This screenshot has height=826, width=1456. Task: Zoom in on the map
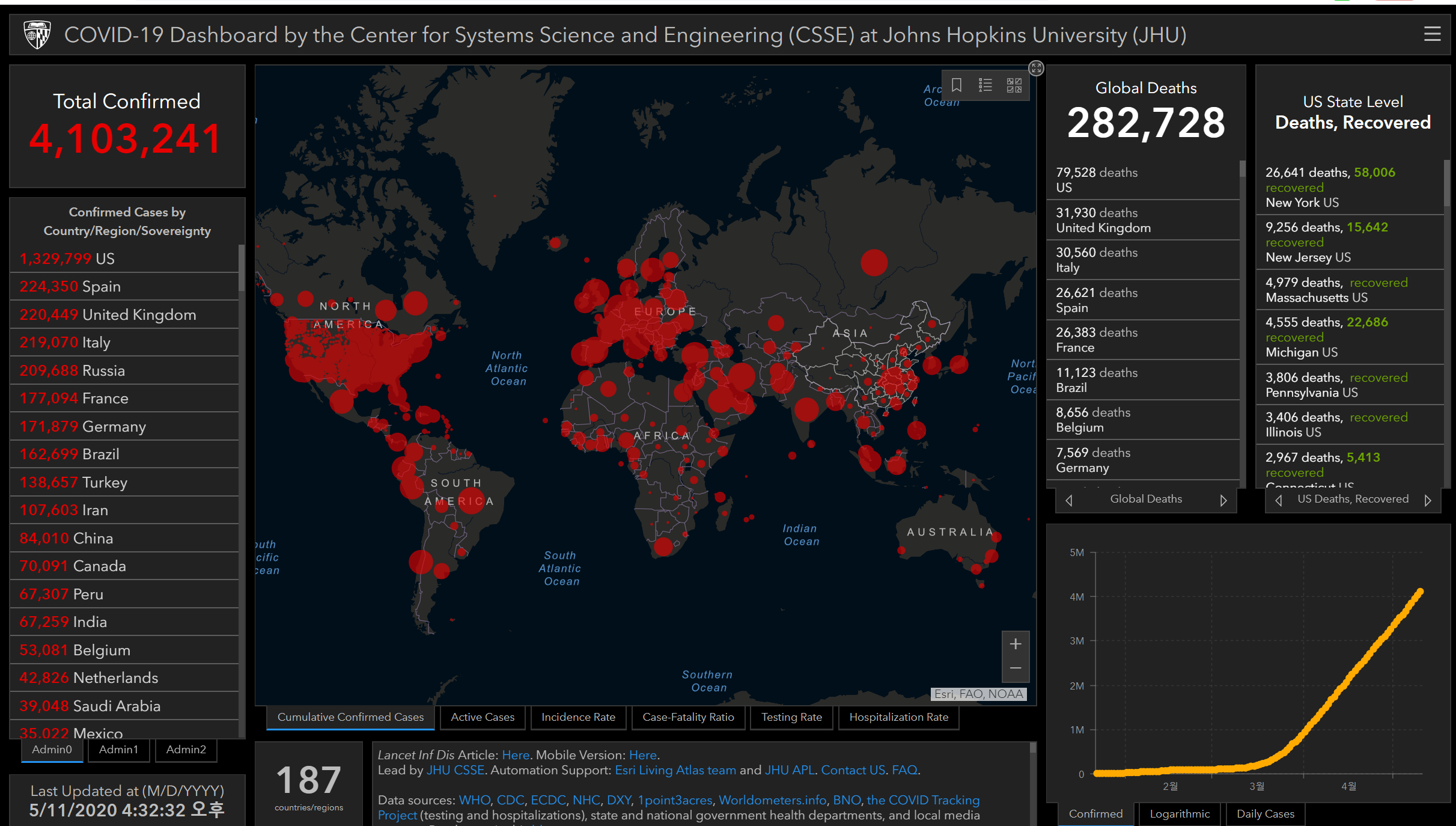click(1016, 644)
